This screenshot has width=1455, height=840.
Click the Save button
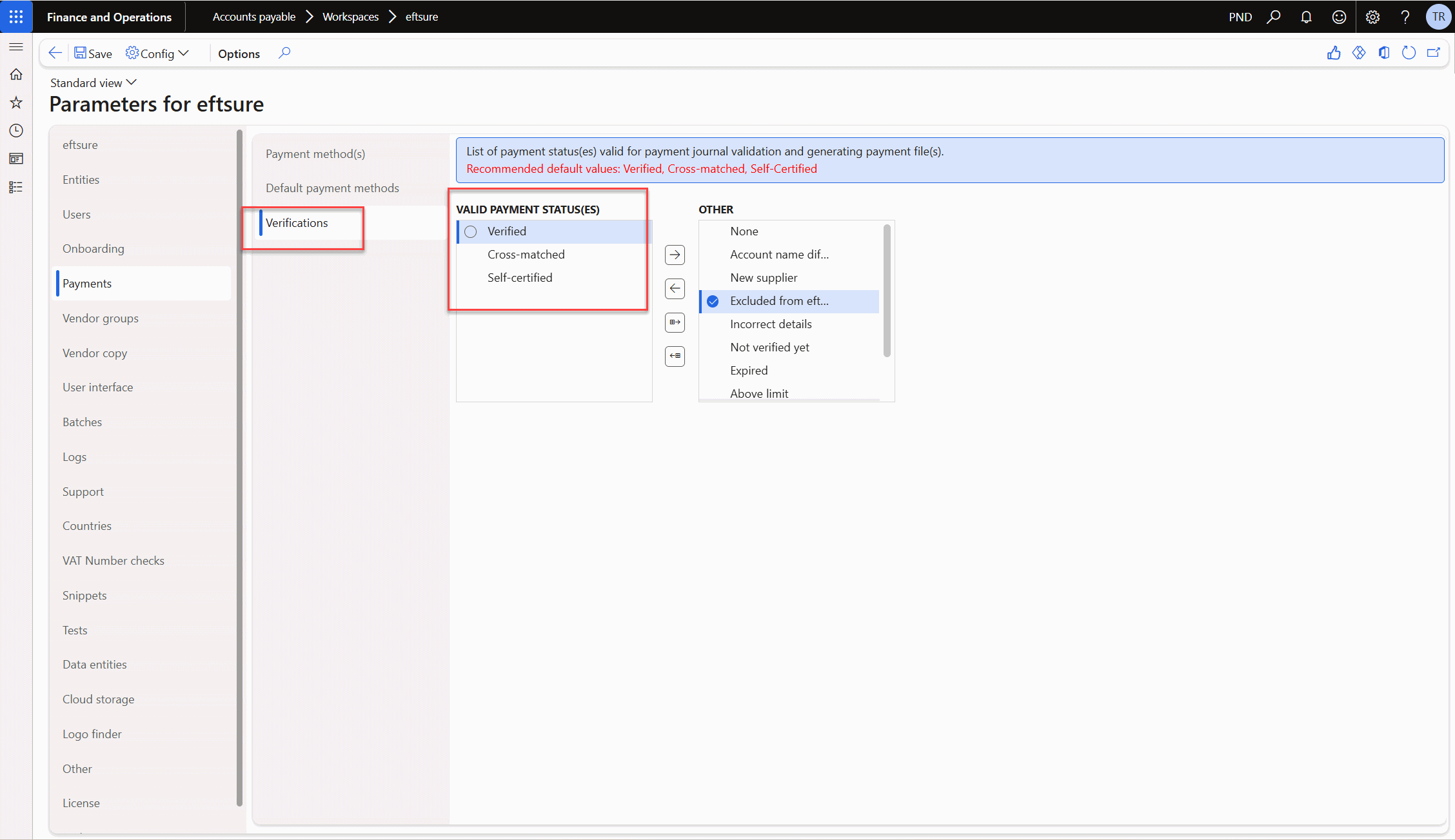tap(93, 54)
